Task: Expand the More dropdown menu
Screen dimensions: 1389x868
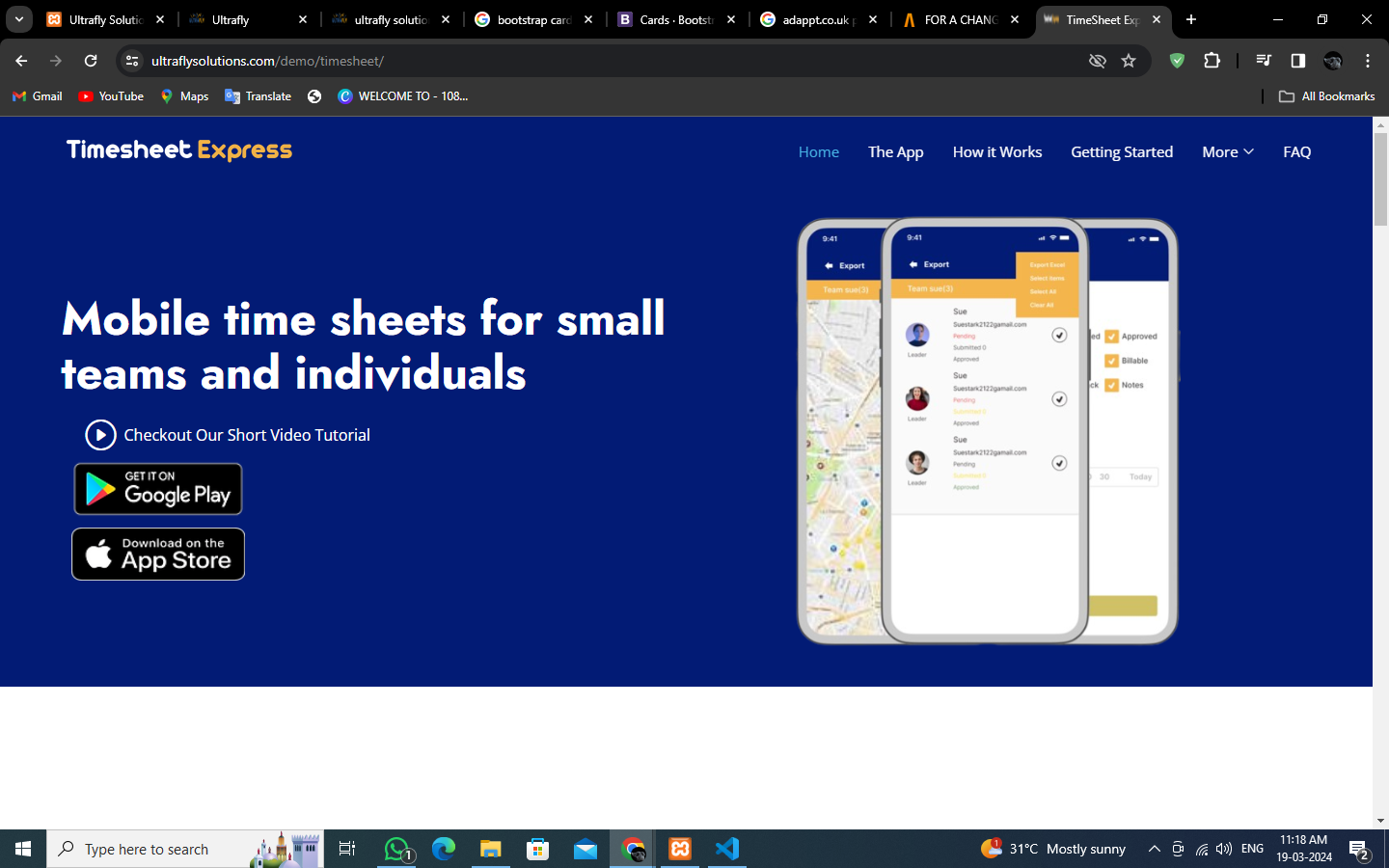Action: (1228, 152)
